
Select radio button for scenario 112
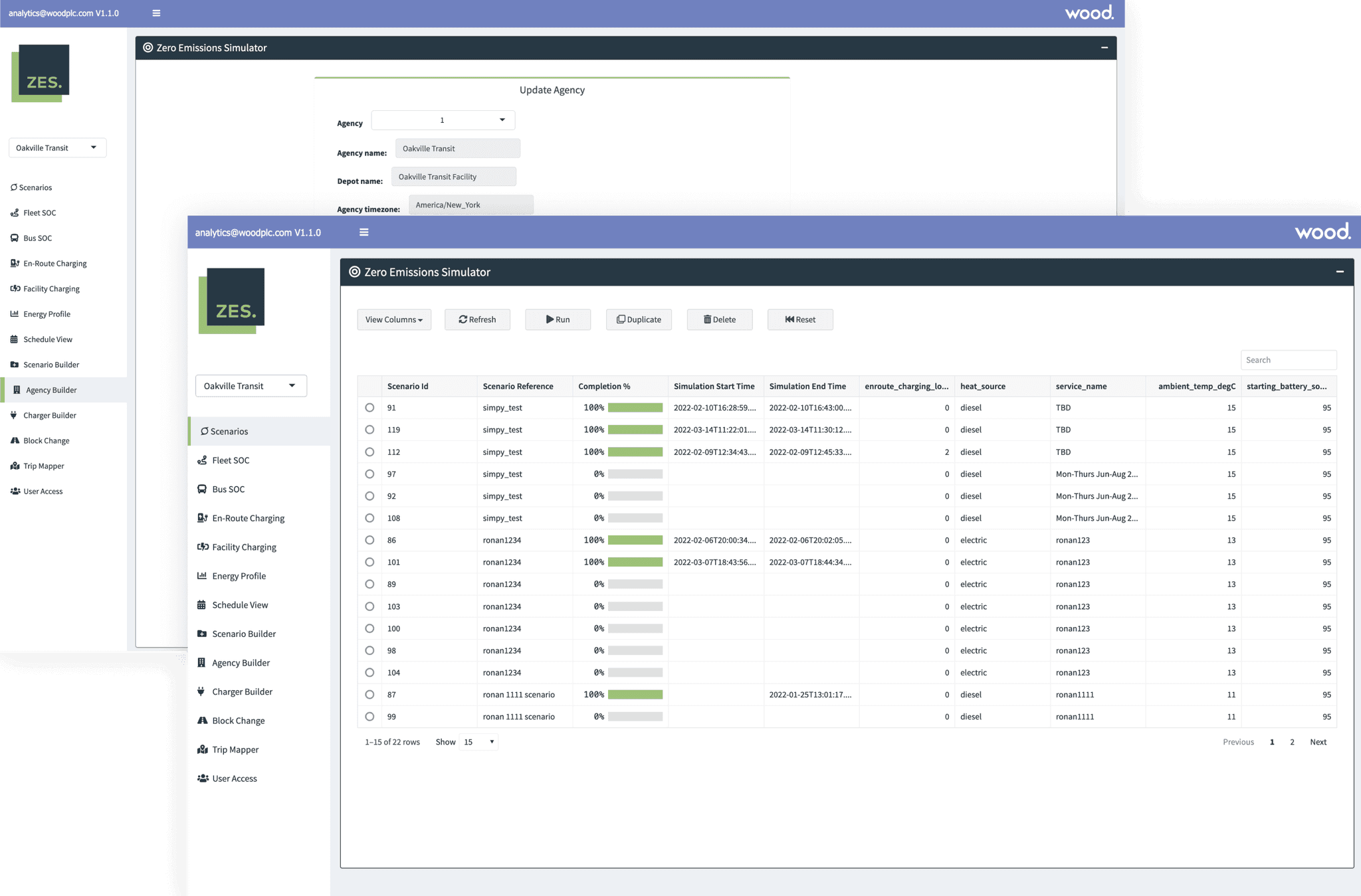[369, 452]
